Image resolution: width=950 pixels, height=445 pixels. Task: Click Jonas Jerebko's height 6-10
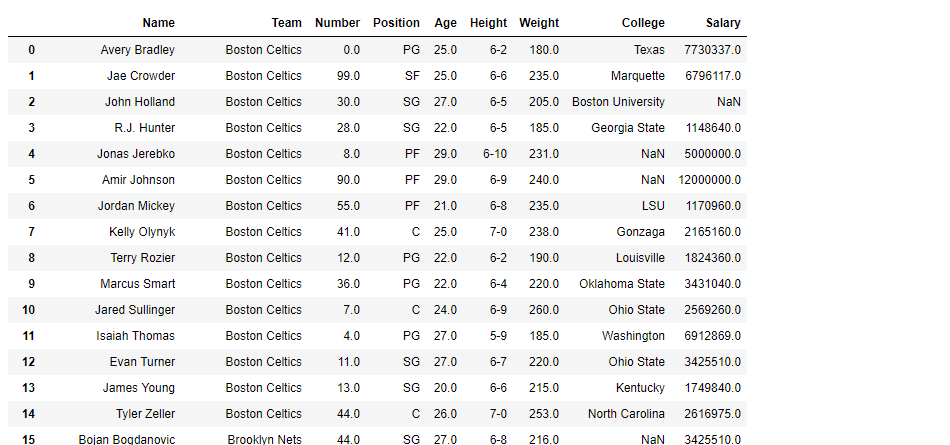click(x=495, y=154)
